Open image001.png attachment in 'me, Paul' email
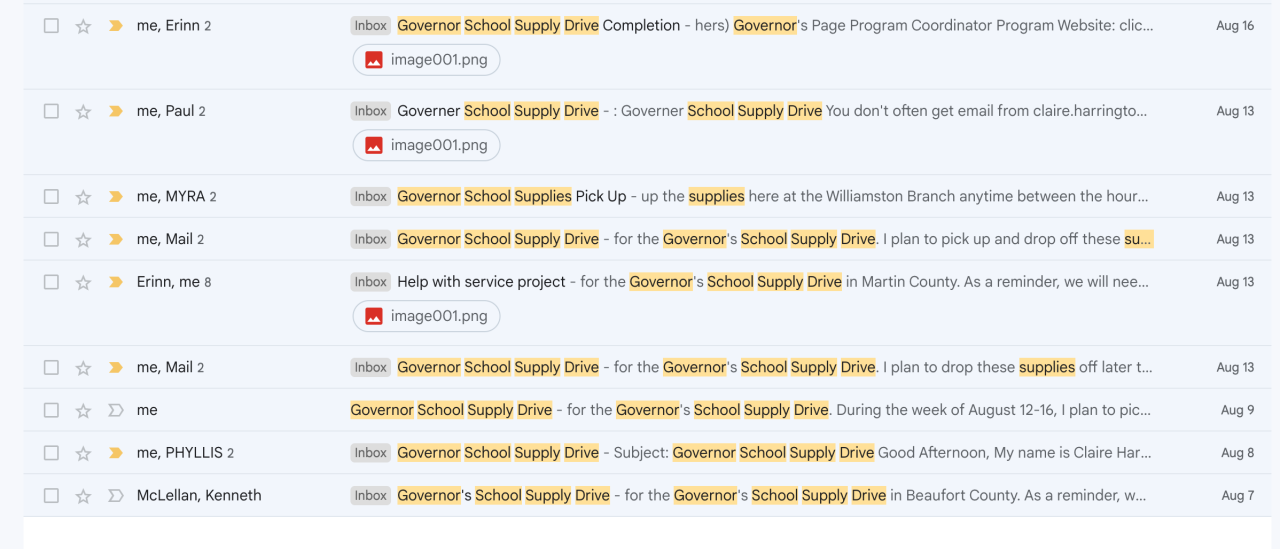The image size is (1280, 549). [427, 145]
